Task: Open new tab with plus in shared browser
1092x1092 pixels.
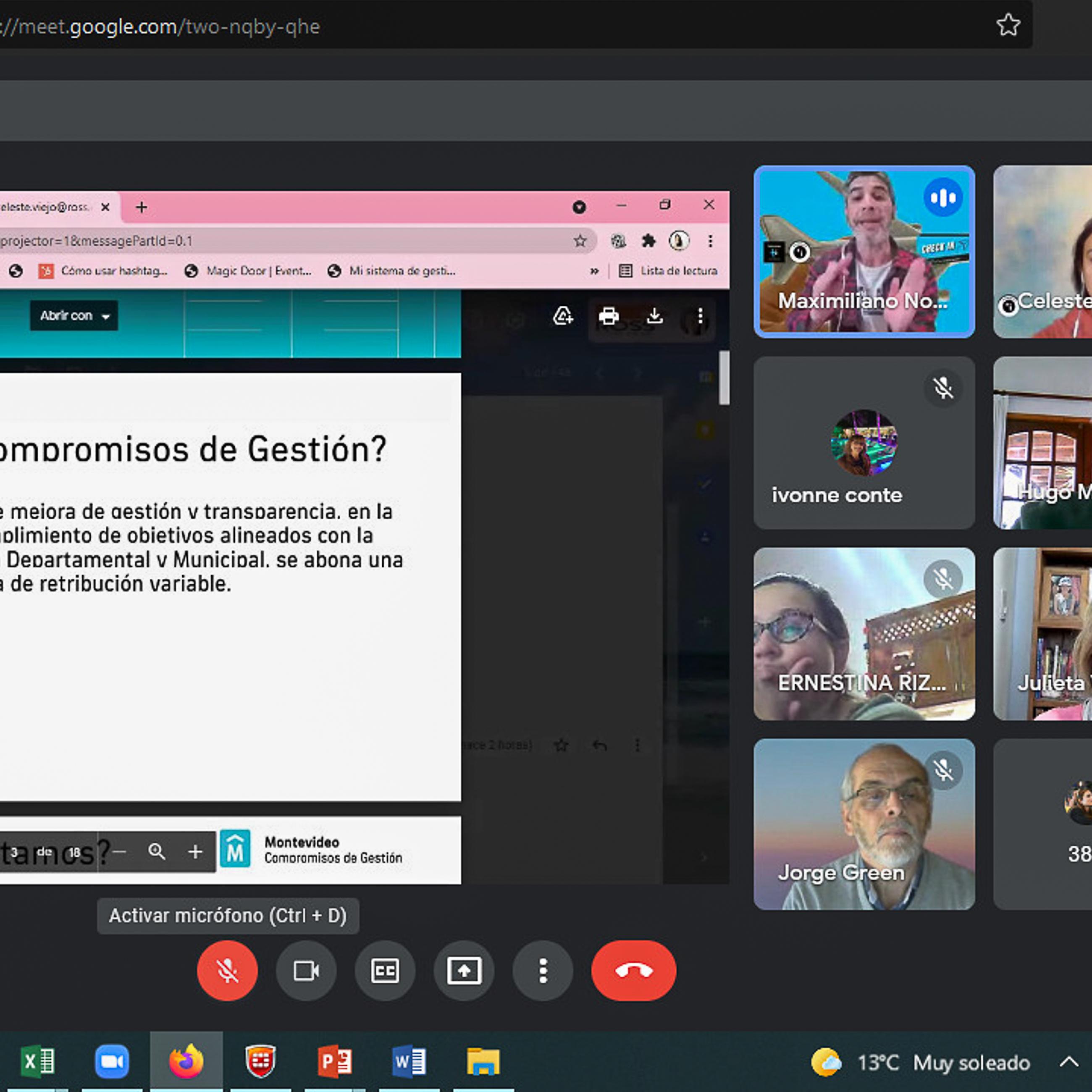Action: click(141, 207)
